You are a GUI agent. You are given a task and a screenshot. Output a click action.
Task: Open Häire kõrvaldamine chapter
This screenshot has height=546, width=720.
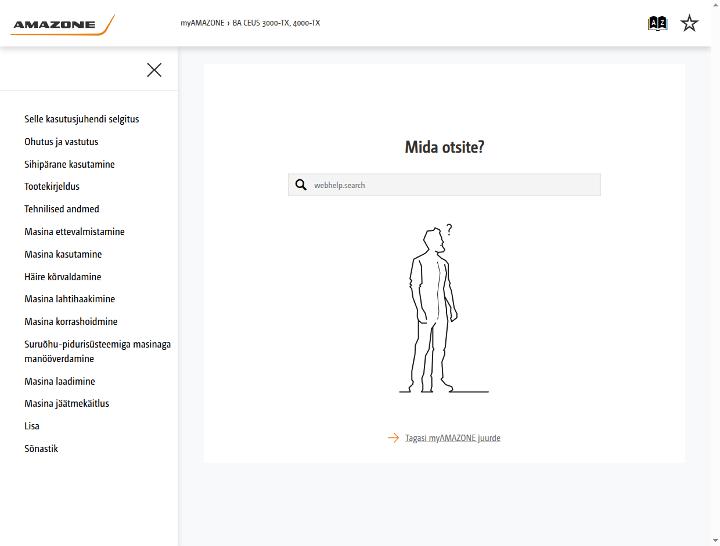pyautogui.click(x=62, y=276)
